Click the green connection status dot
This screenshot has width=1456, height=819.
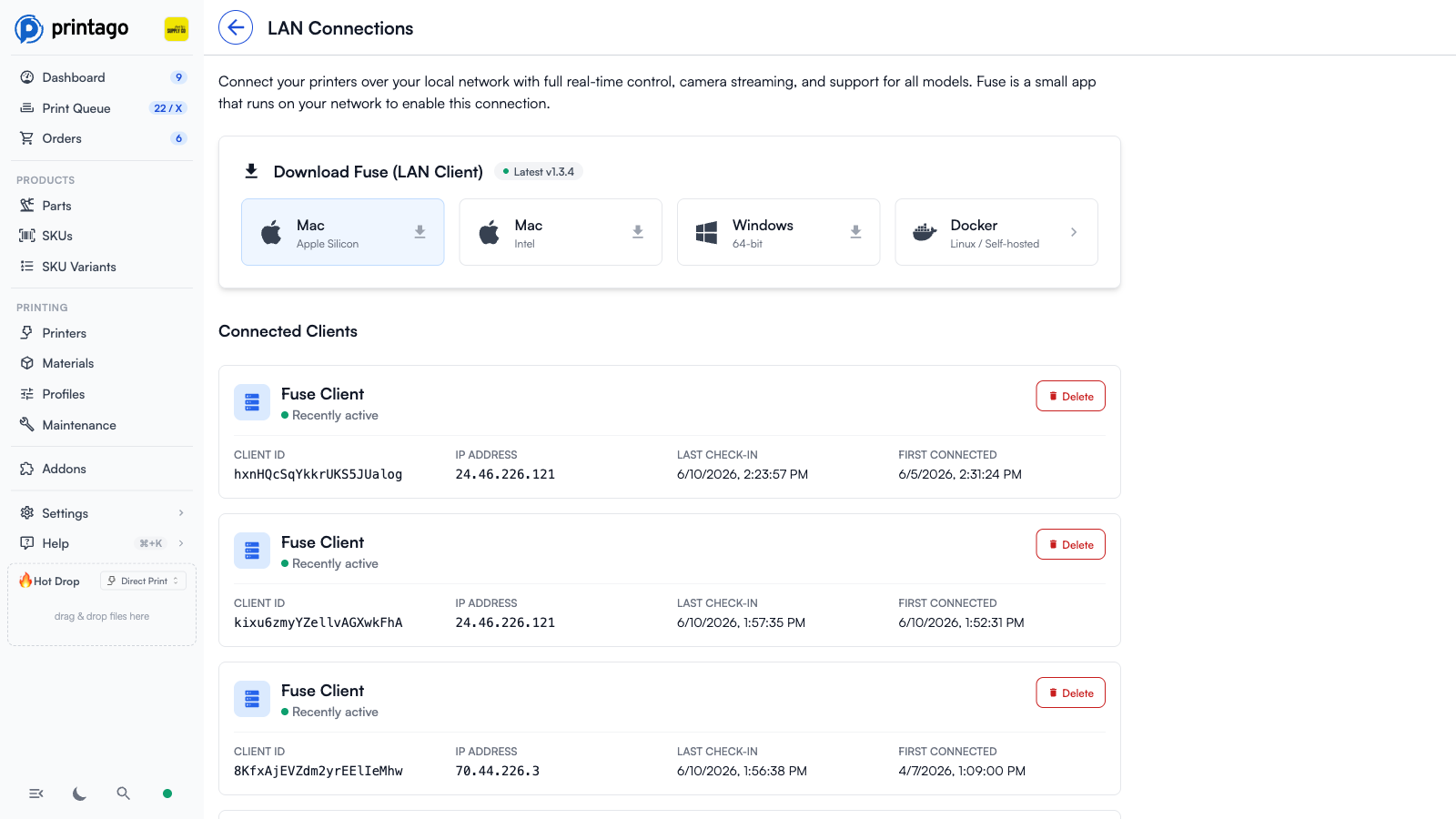pos(167,794)
